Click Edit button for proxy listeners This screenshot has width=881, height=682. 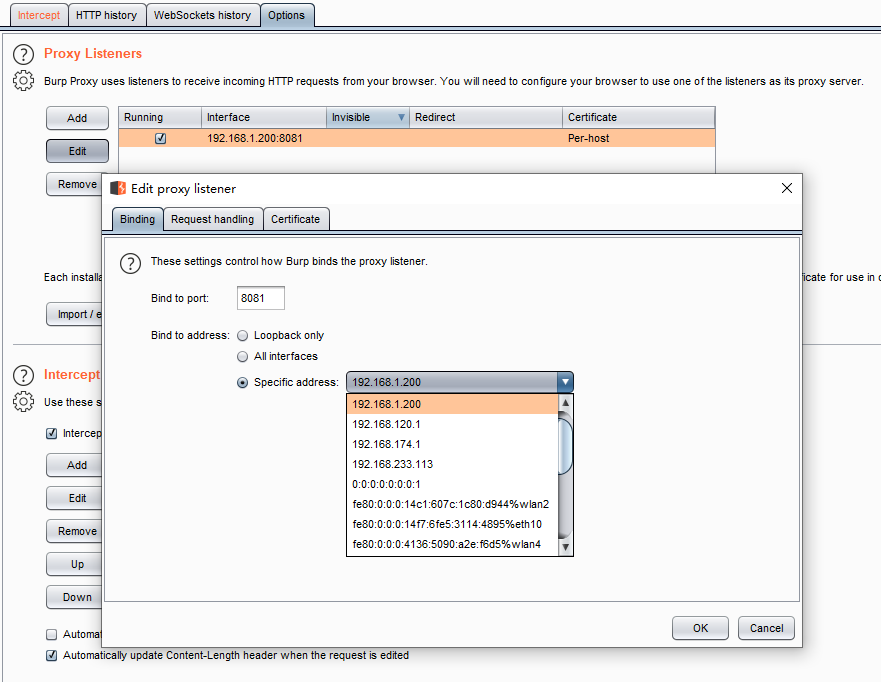78,151
